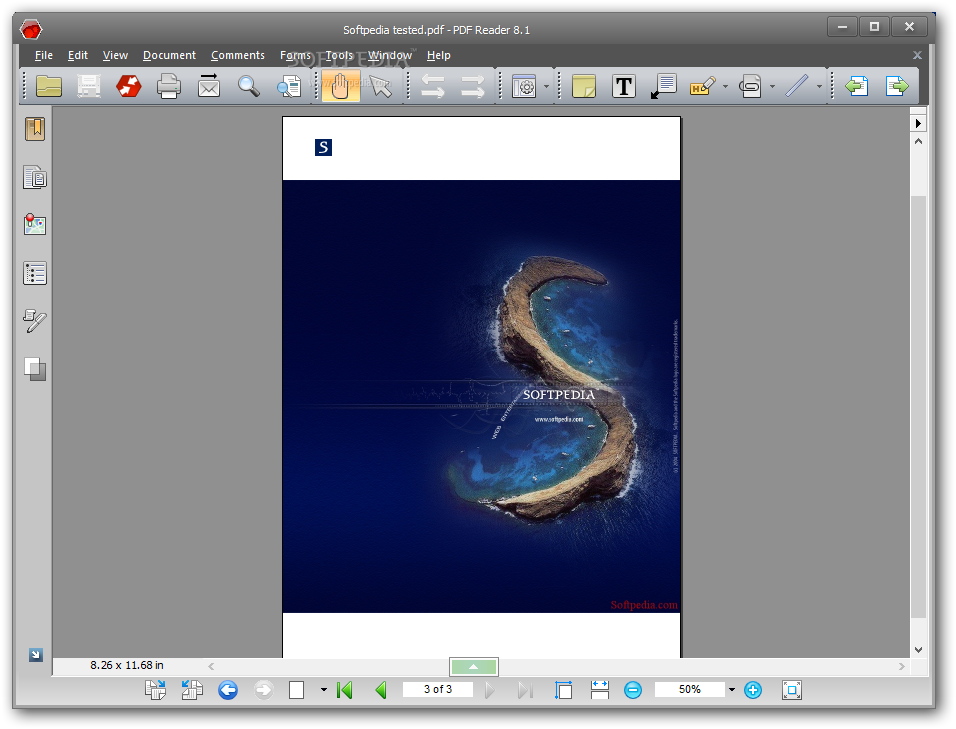Go to next view grey forward arrow
This screenshot has height=729, width=956.
click(x=263, y=690)
